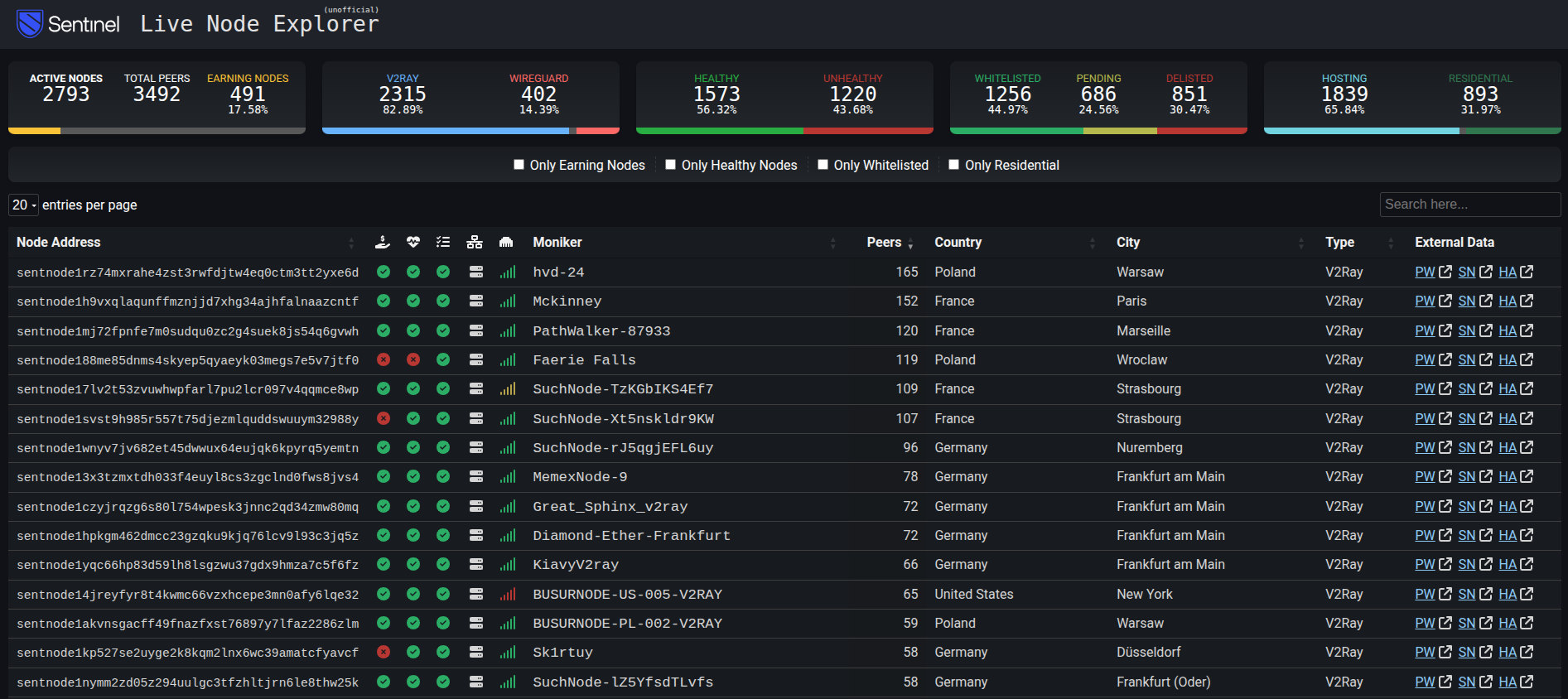The height and width of the screenshot is (699, 1568).
Task: Sort table by Country column
Action: tap(958, 242)
